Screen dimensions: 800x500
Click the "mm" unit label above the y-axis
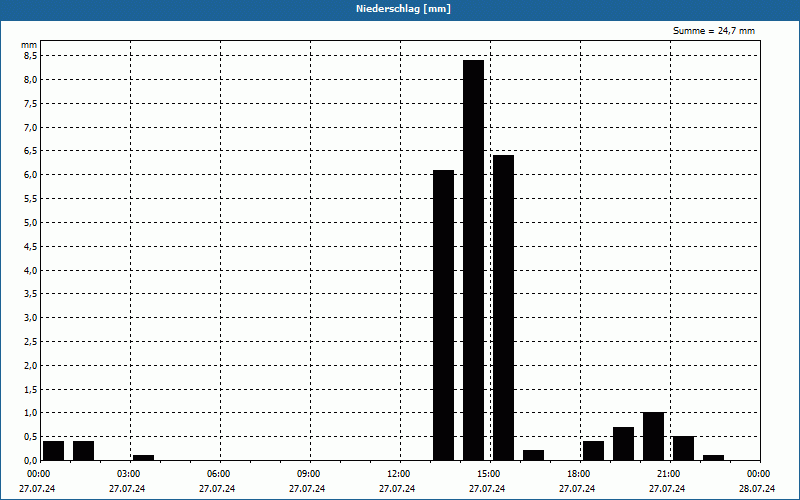(29, 45)
